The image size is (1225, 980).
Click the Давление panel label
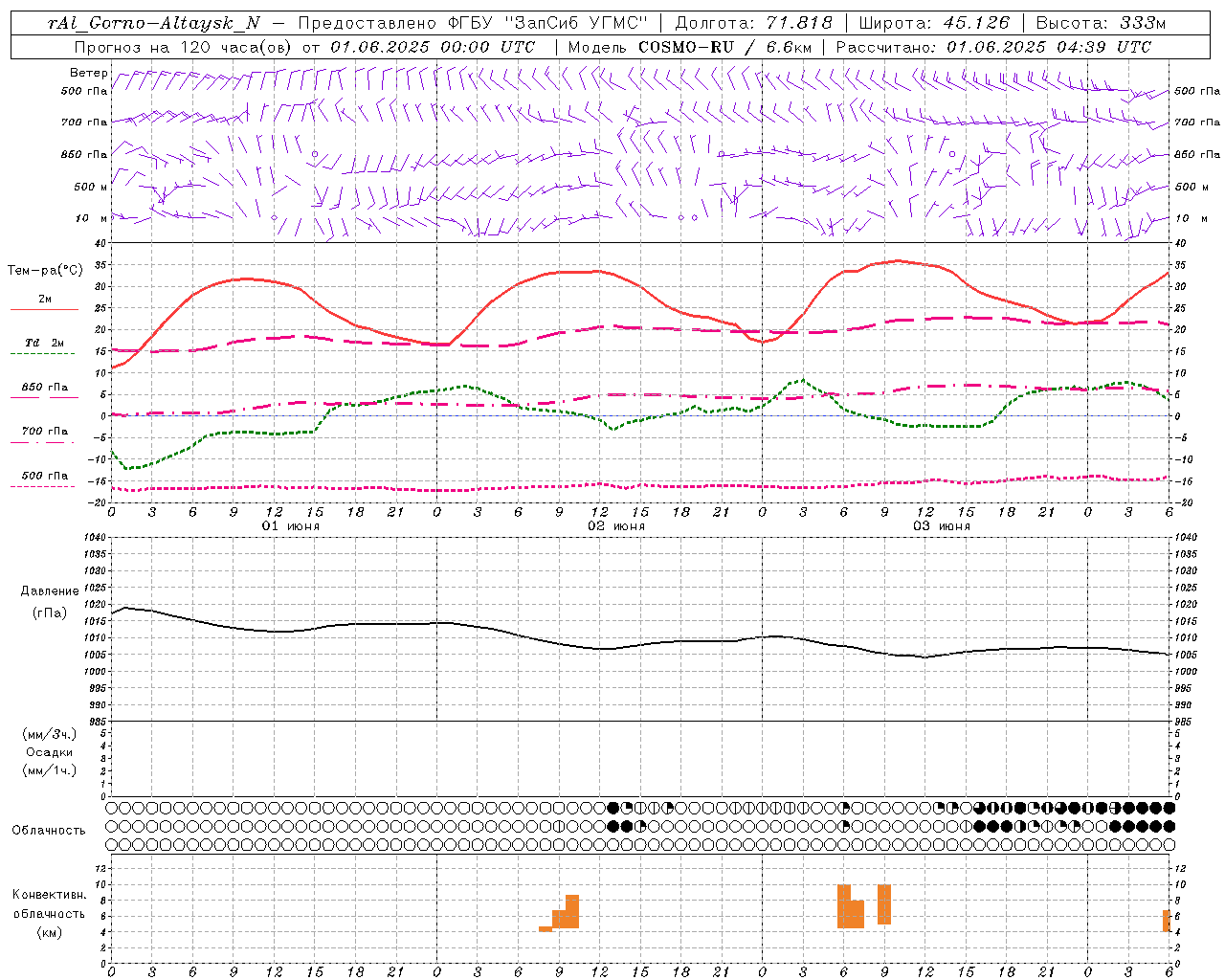coord(50,591)
